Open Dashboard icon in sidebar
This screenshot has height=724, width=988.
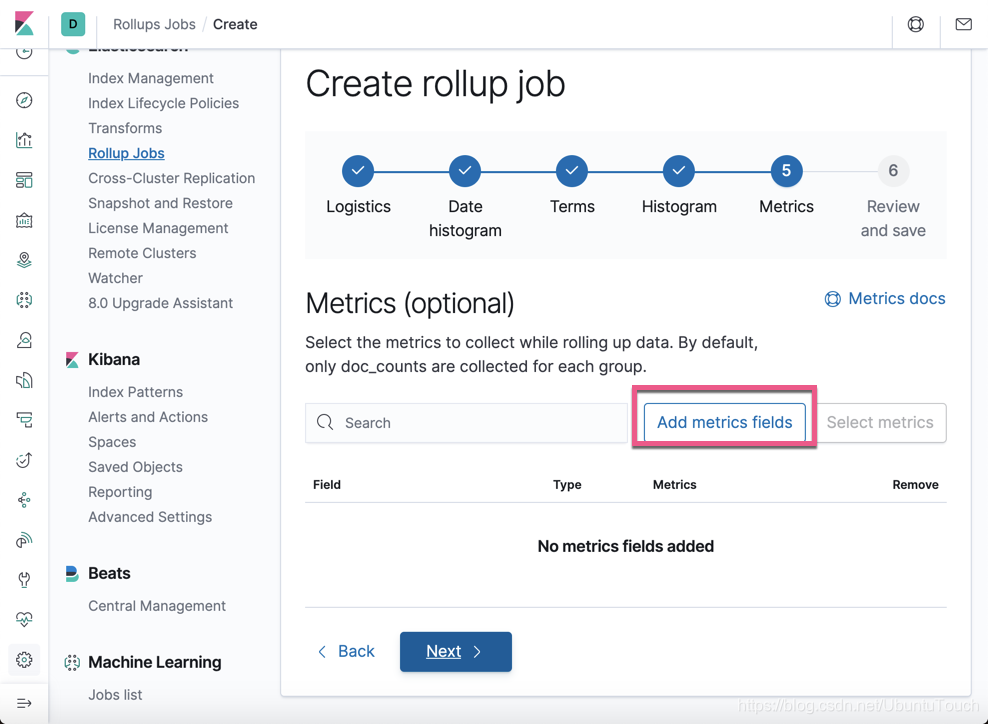[x=24, y=180]
